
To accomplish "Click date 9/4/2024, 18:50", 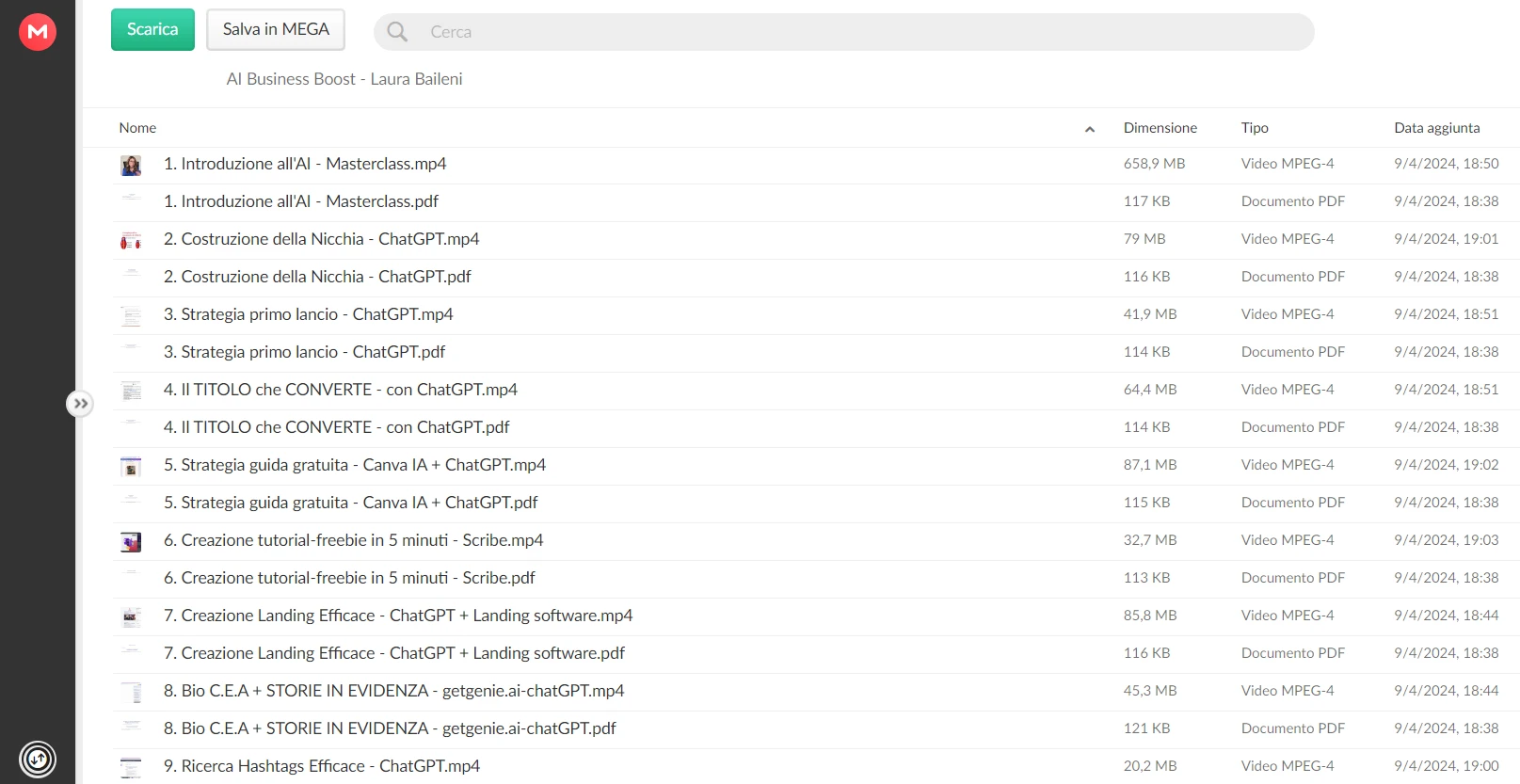I will tap(1447, 164).
